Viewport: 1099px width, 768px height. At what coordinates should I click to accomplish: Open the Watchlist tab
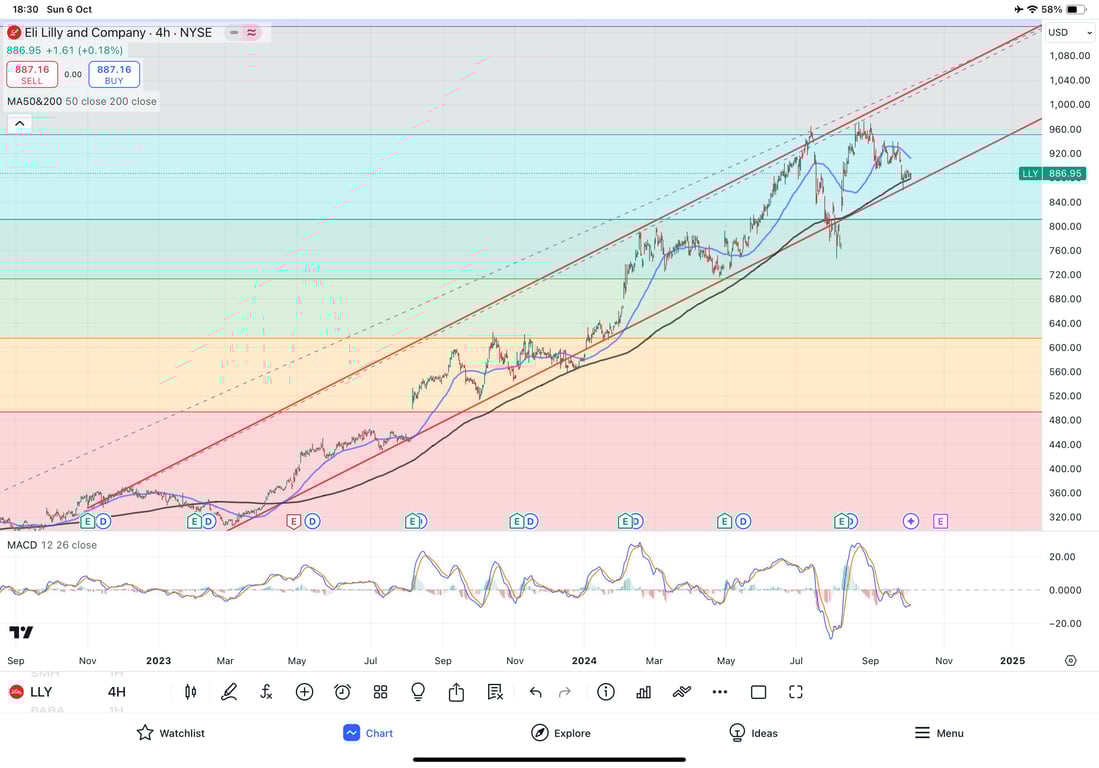point(171,733)
